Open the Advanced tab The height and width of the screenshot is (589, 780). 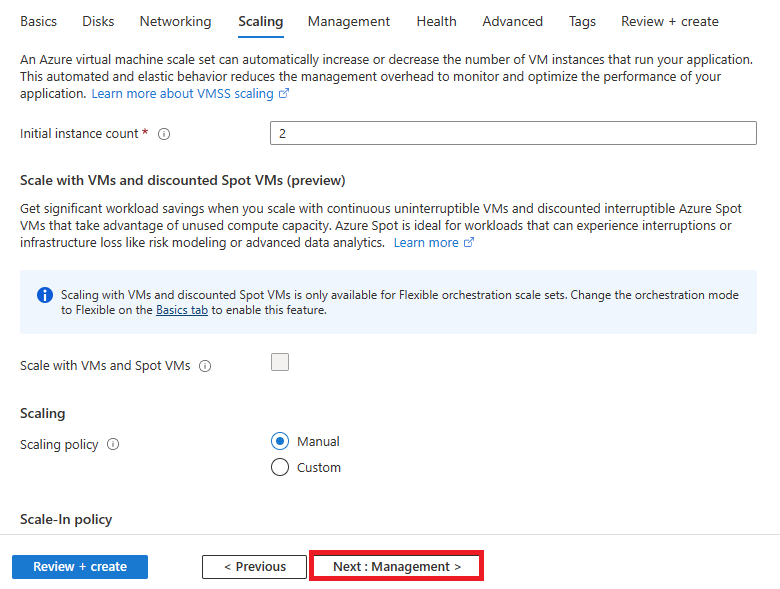[x=512, y=21]
